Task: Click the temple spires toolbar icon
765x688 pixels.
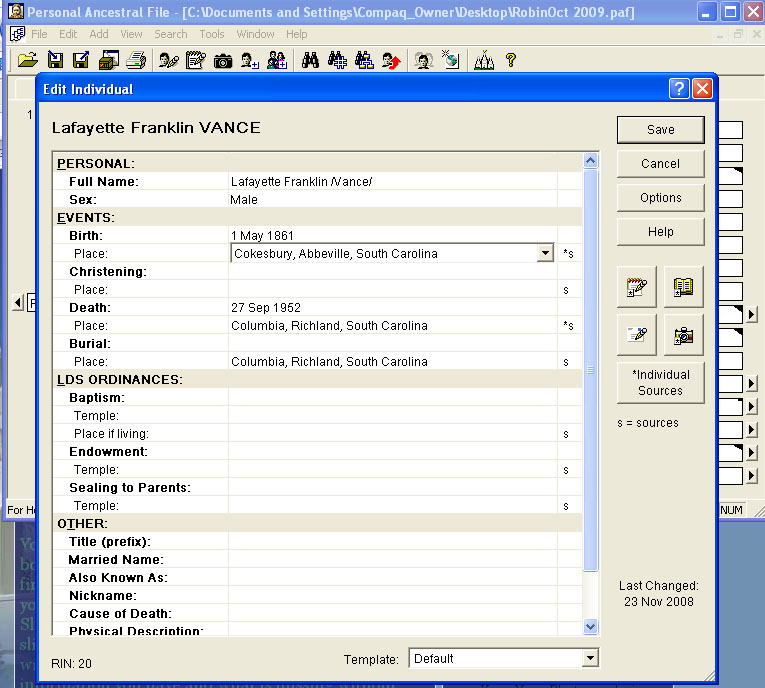Action: [x=484, y=61]
